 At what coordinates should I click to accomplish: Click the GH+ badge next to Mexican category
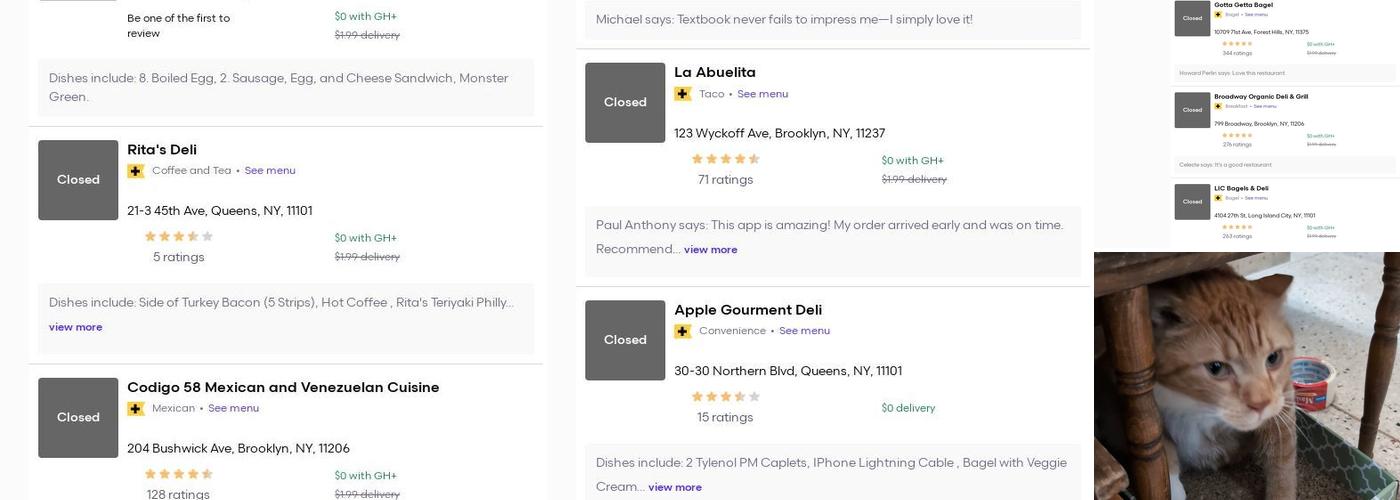tap(136, 409)
